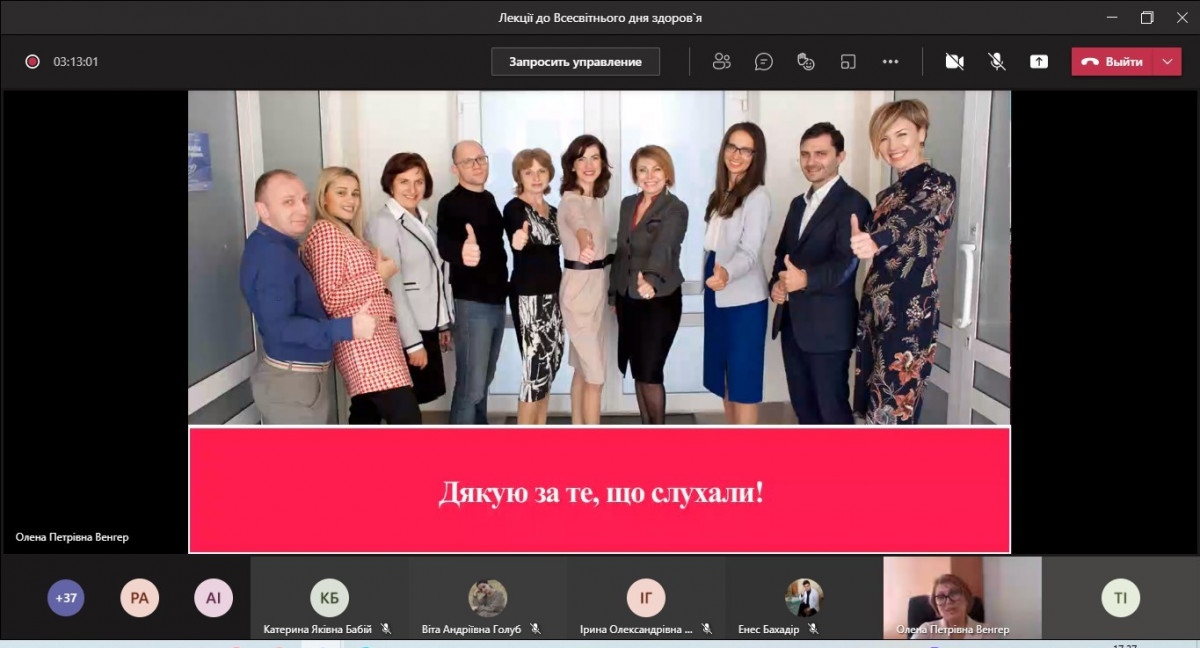This screenshot has width=1200, height=648.
Task: Expand the leave options dropdown arrow
Action: (x=1167, y=62)
